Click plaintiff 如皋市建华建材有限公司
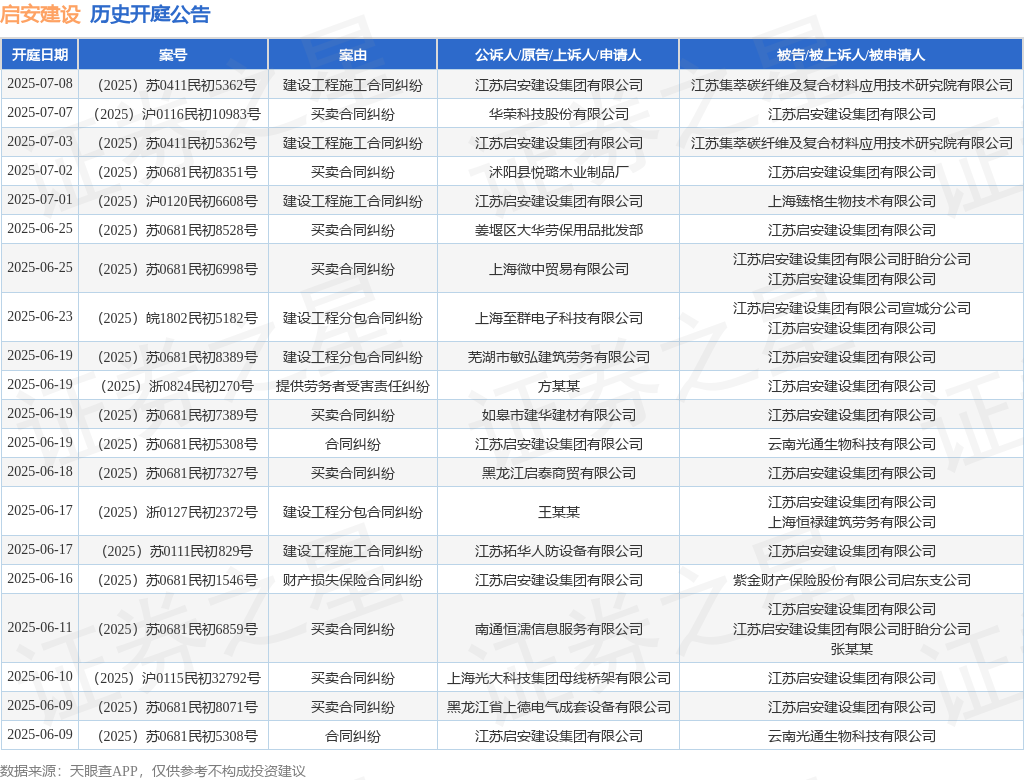This screenshot has width=1024, height=780. click(558, 415)
